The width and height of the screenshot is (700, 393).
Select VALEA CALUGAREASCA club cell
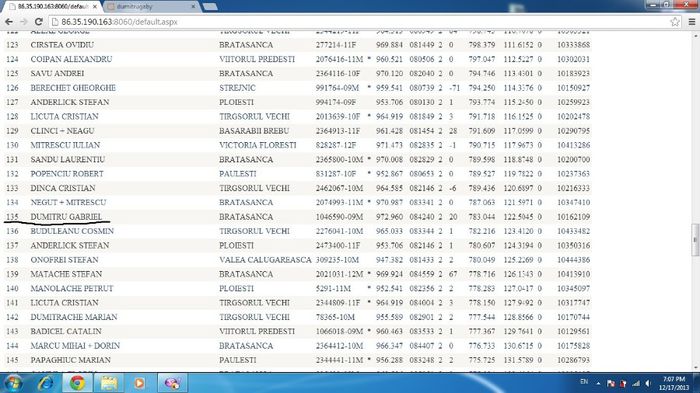(265, 259)
